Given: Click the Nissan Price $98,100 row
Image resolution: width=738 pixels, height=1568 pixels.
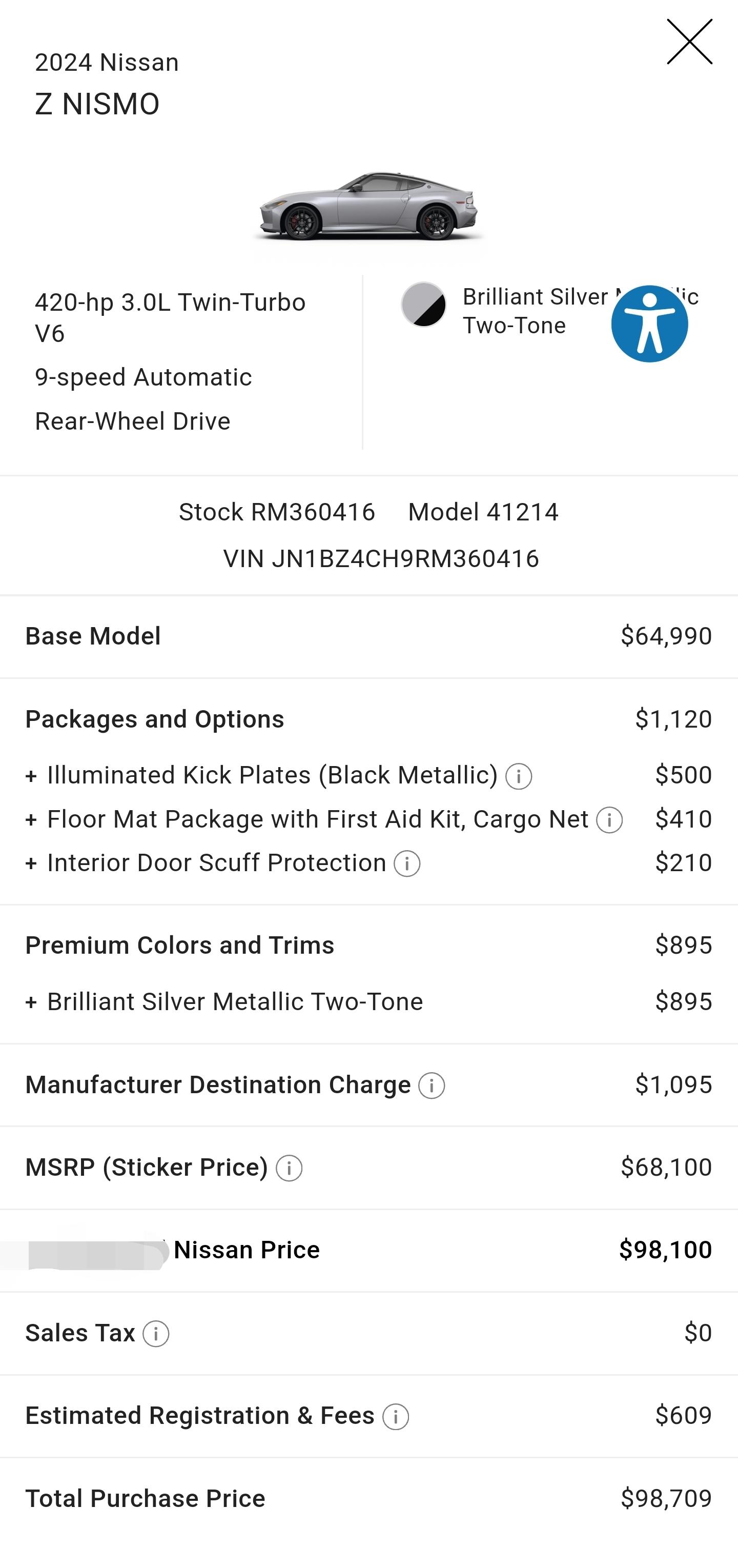Looking at the screenshot, I should [x=368, y=1249].
